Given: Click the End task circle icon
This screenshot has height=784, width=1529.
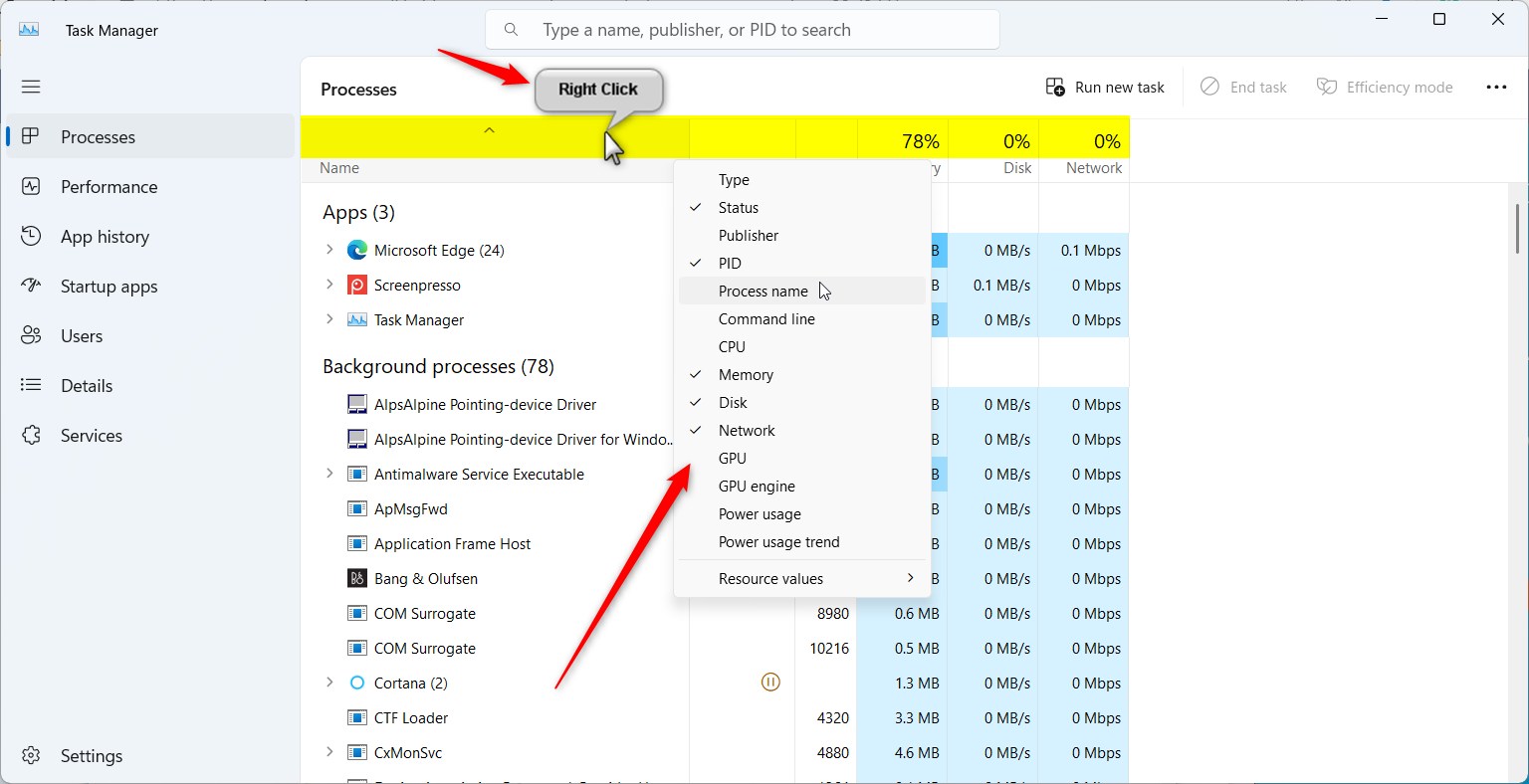Looking at the screenshot, I should (x=1209, y=87).
